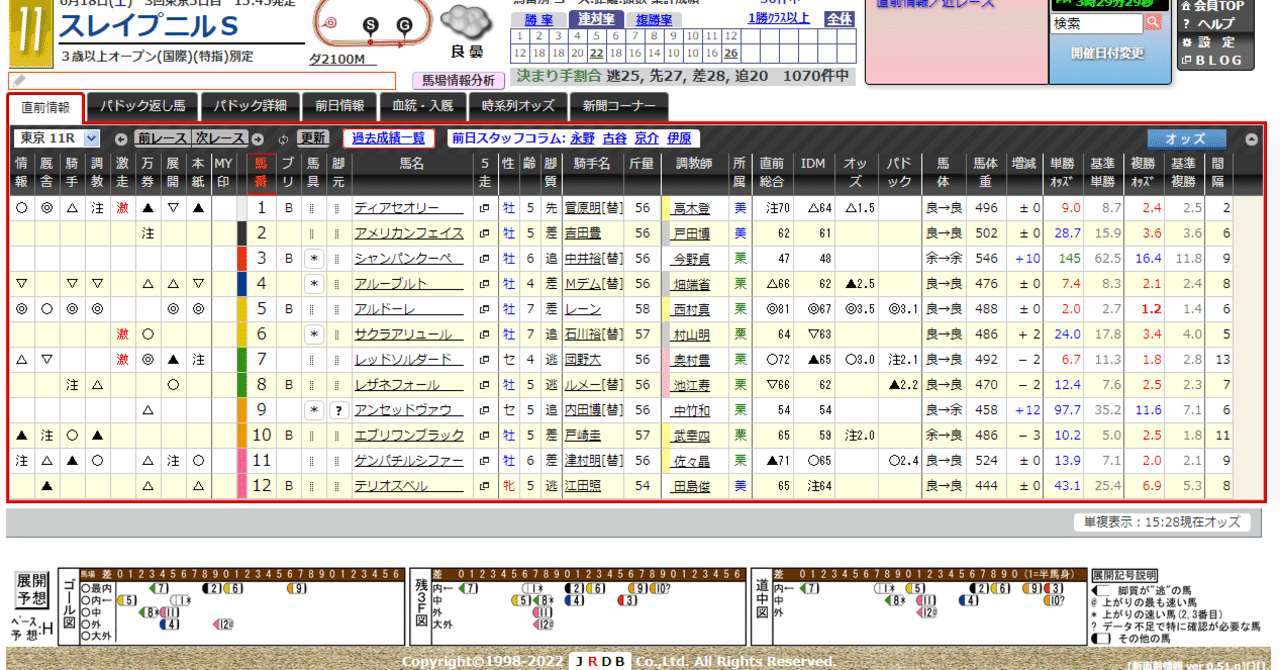Viewport: 1280px width, 670px height.
Task: Advance race using arrow beside 次レース
Action: click(258, 138)
